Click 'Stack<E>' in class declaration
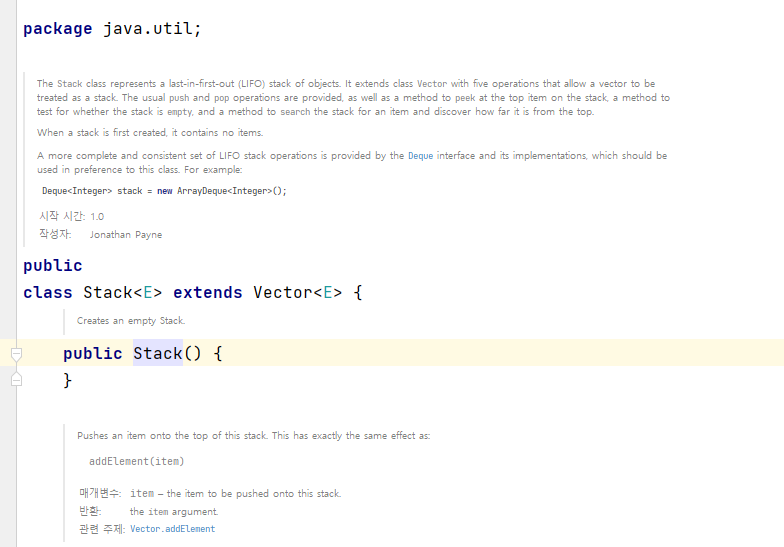The width and height of the screenshot is (784, 547). (122, 292)
